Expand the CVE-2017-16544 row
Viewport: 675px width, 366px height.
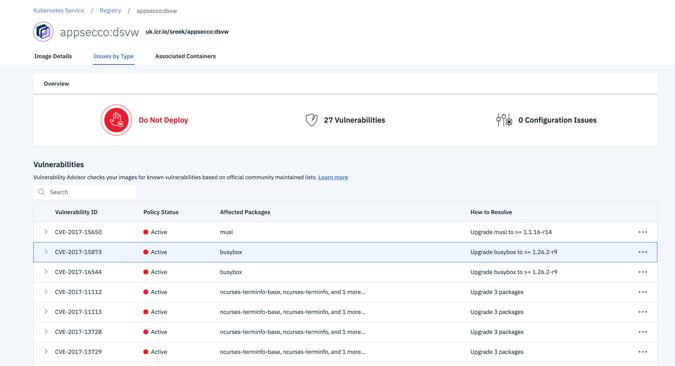pos(46,272)
